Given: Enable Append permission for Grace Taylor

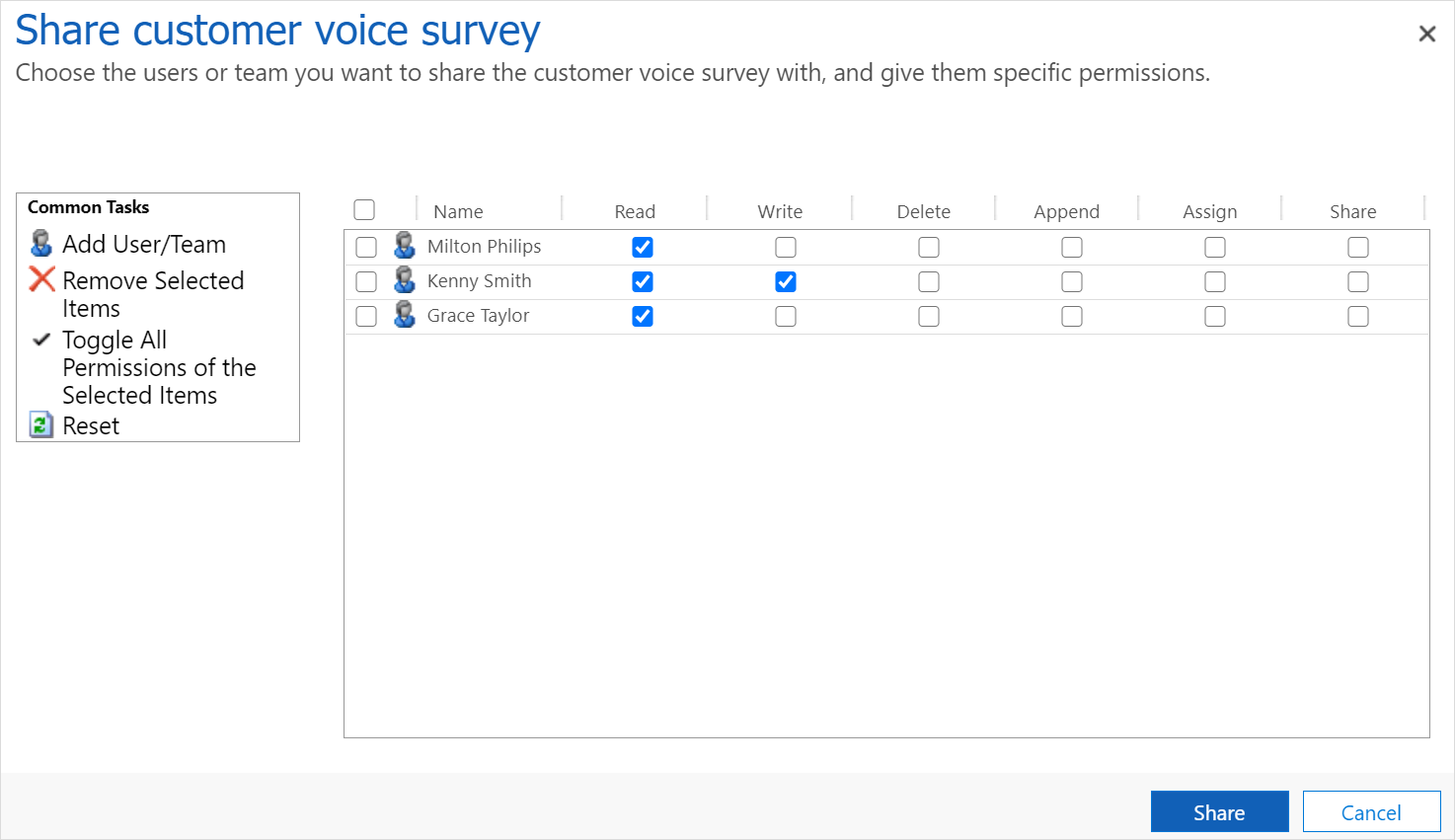Looking at the screenshot, I should (1072, 316).
